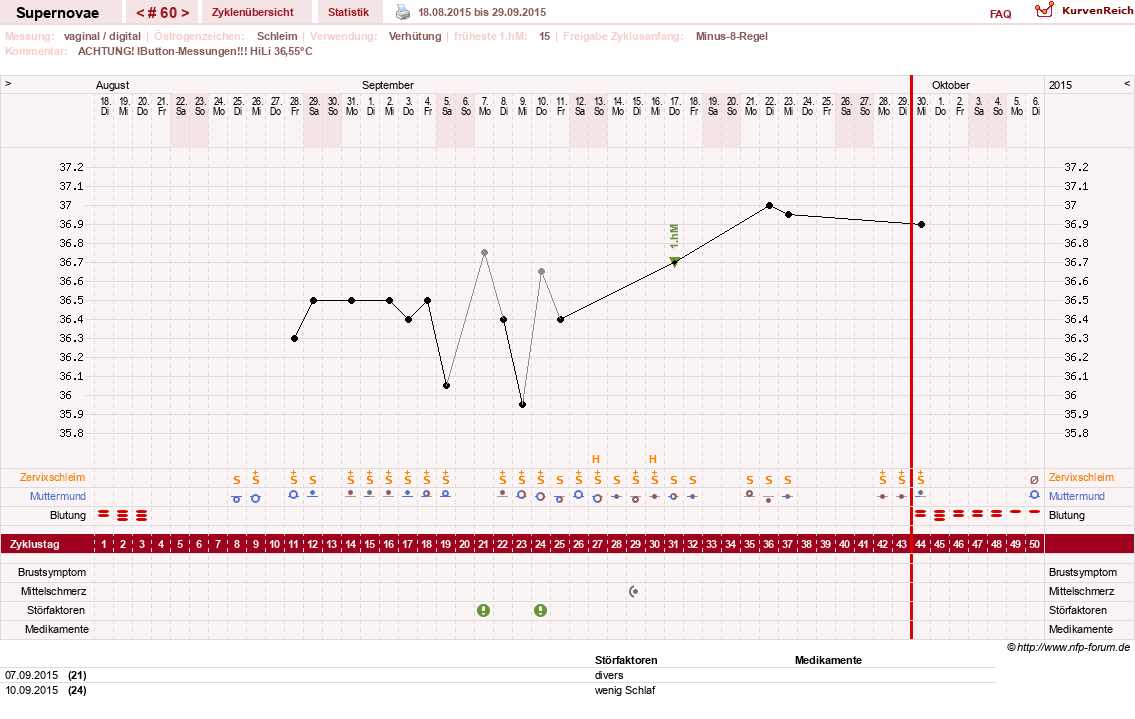The height and width of the screenshot is (719, 1135).
Task: Click the KurvenReich jester logo icon
Action: (1044, 10)
